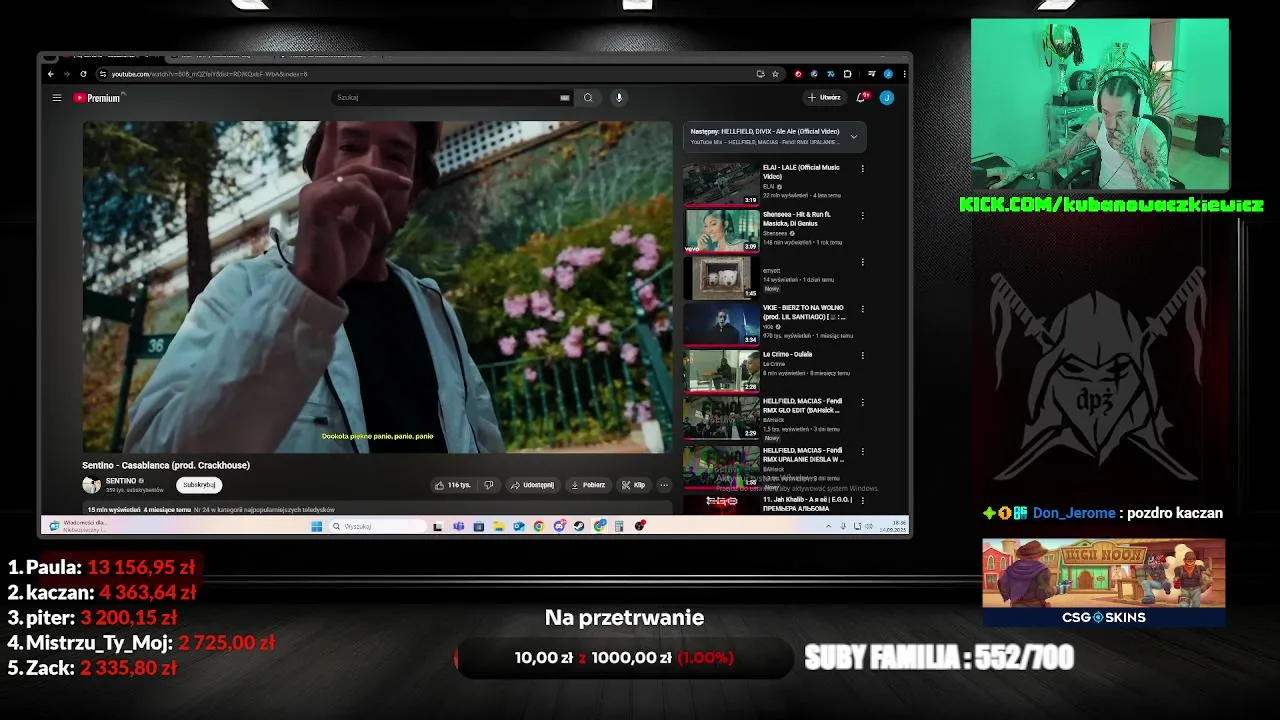This screenshot has height=720, width=1280.
Task: Click chat username Don_Jerome
Action: [x=1074, y=513]
